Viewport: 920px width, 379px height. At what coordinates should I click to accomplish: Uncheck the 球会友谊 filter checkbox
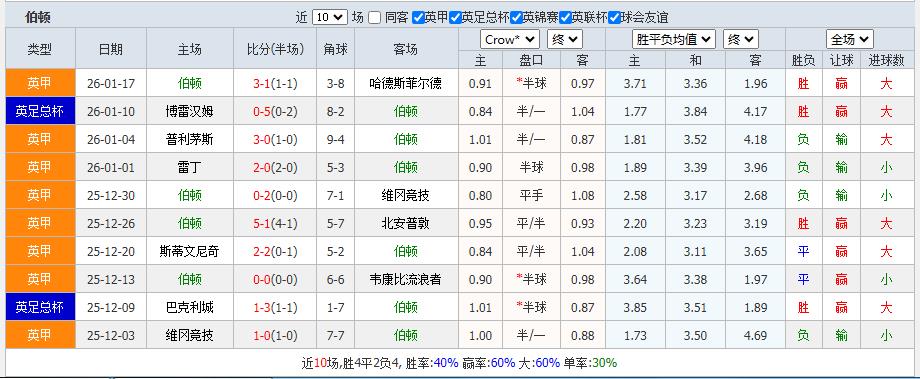pos(614,18)
